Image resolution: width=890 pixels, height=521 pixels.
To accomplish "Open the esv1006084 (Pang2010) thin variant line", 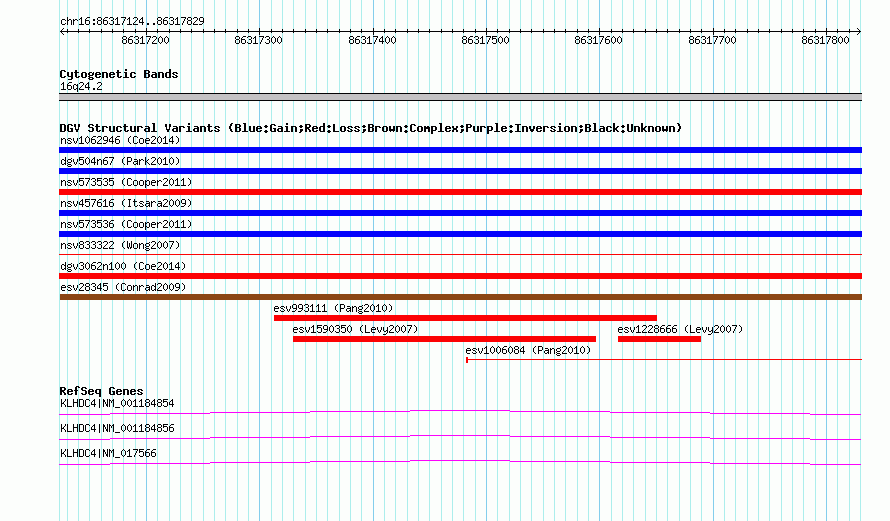I will point(664,359).
